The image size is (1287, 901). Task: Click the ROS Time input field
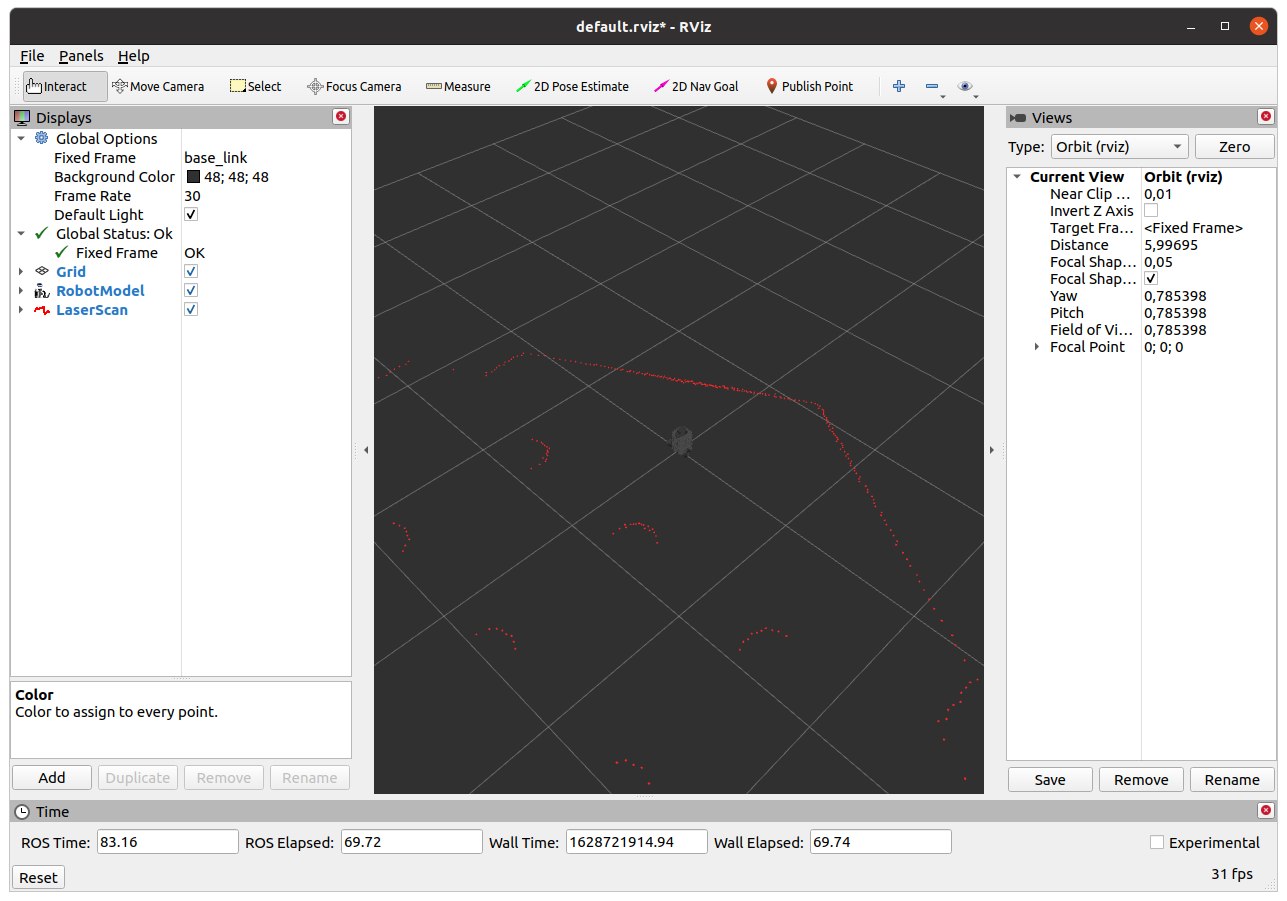(167, 842)
